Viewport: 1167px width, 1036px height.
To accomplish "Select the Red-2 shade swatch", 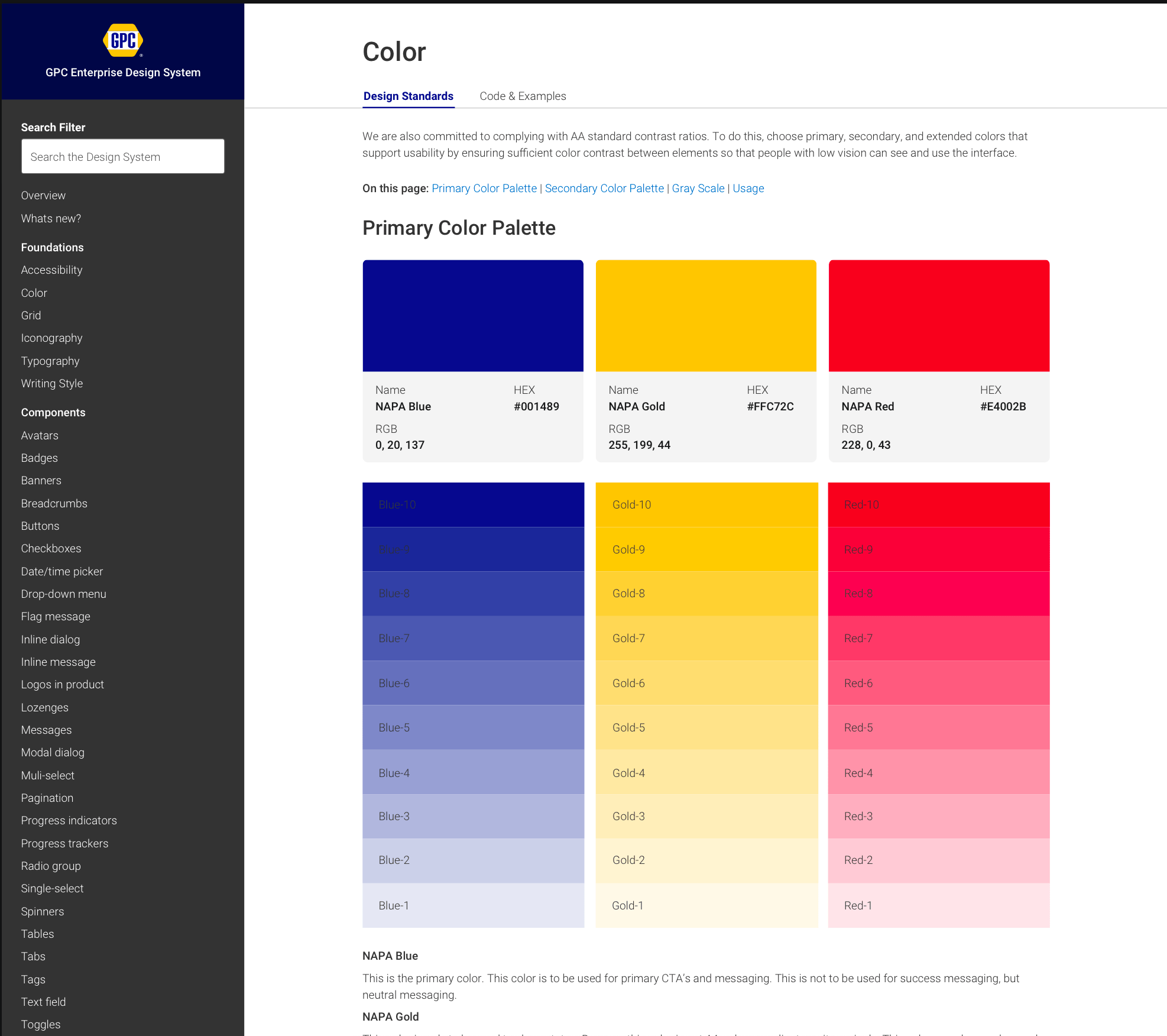I will (939, 861).
